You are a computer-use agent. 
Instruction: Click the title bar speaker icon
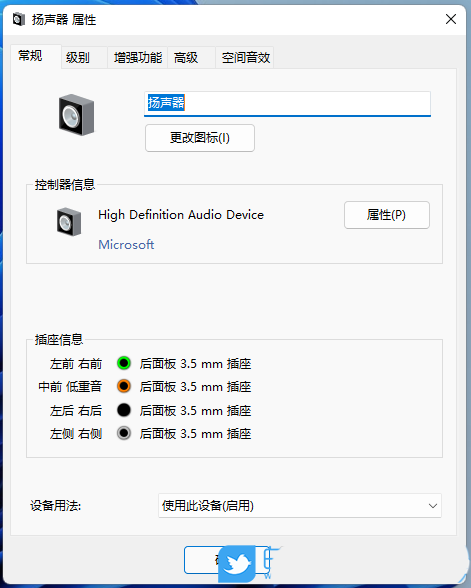18,19
